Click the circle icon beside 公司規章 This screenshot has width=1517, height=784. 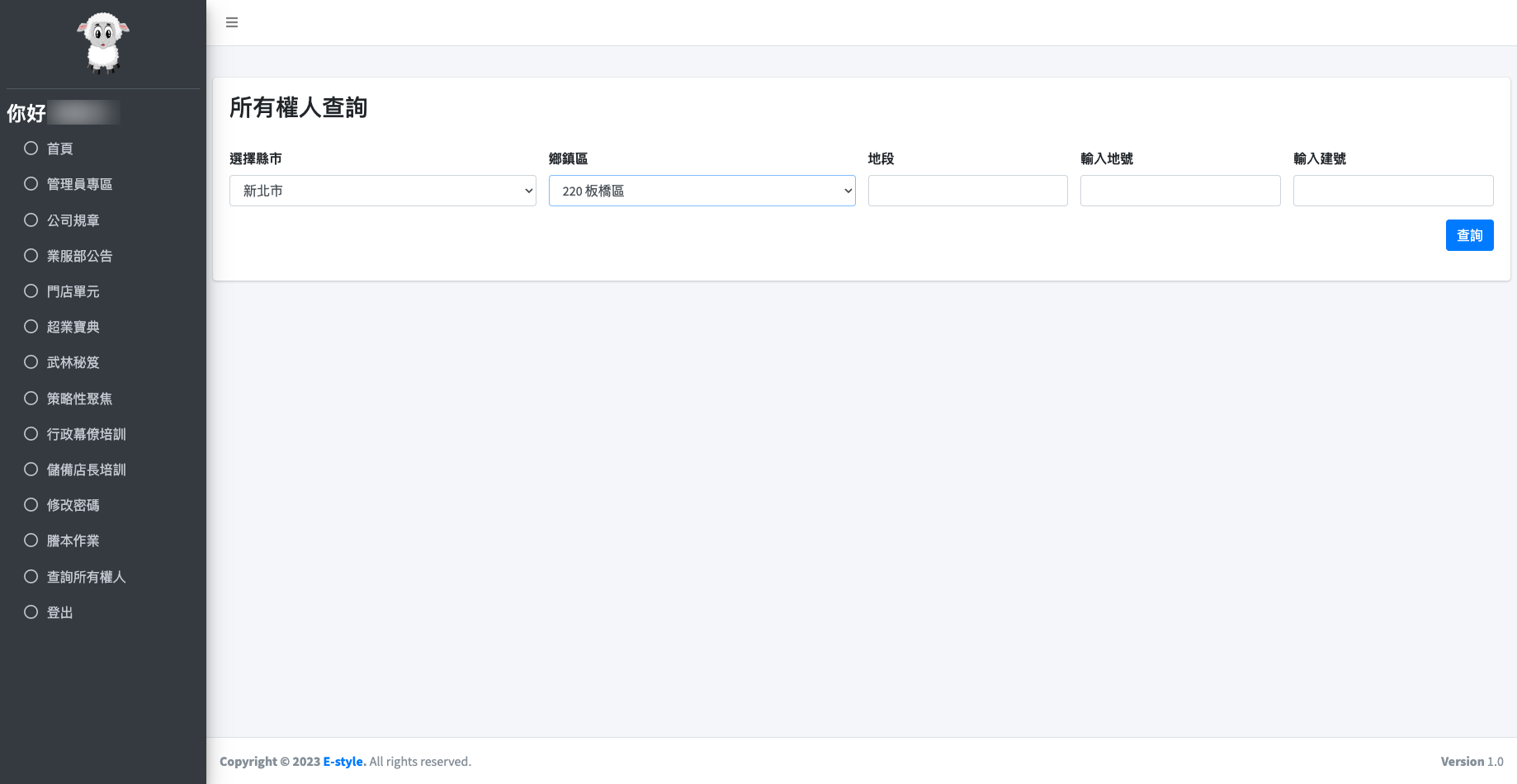[31, 220]
